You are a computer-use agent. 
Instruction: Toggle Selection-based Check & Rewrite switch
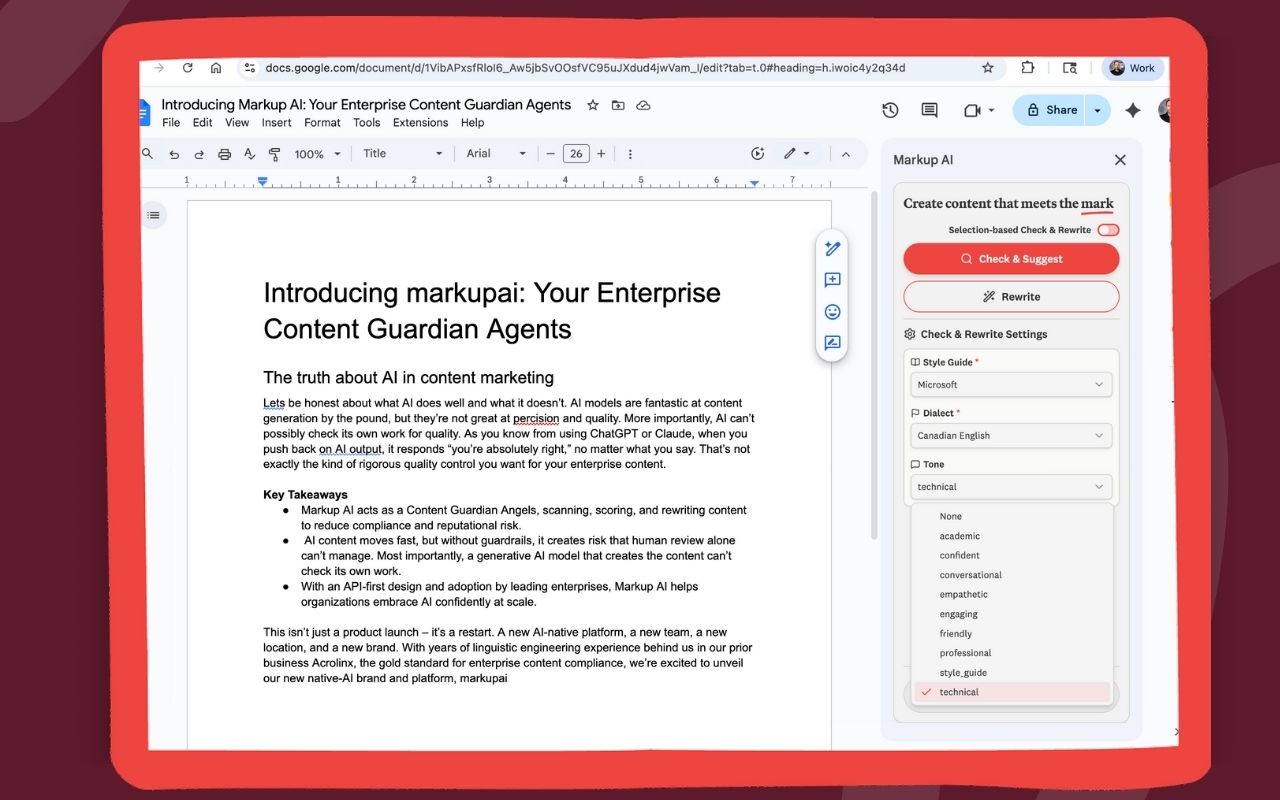[x=1107, y=230]
